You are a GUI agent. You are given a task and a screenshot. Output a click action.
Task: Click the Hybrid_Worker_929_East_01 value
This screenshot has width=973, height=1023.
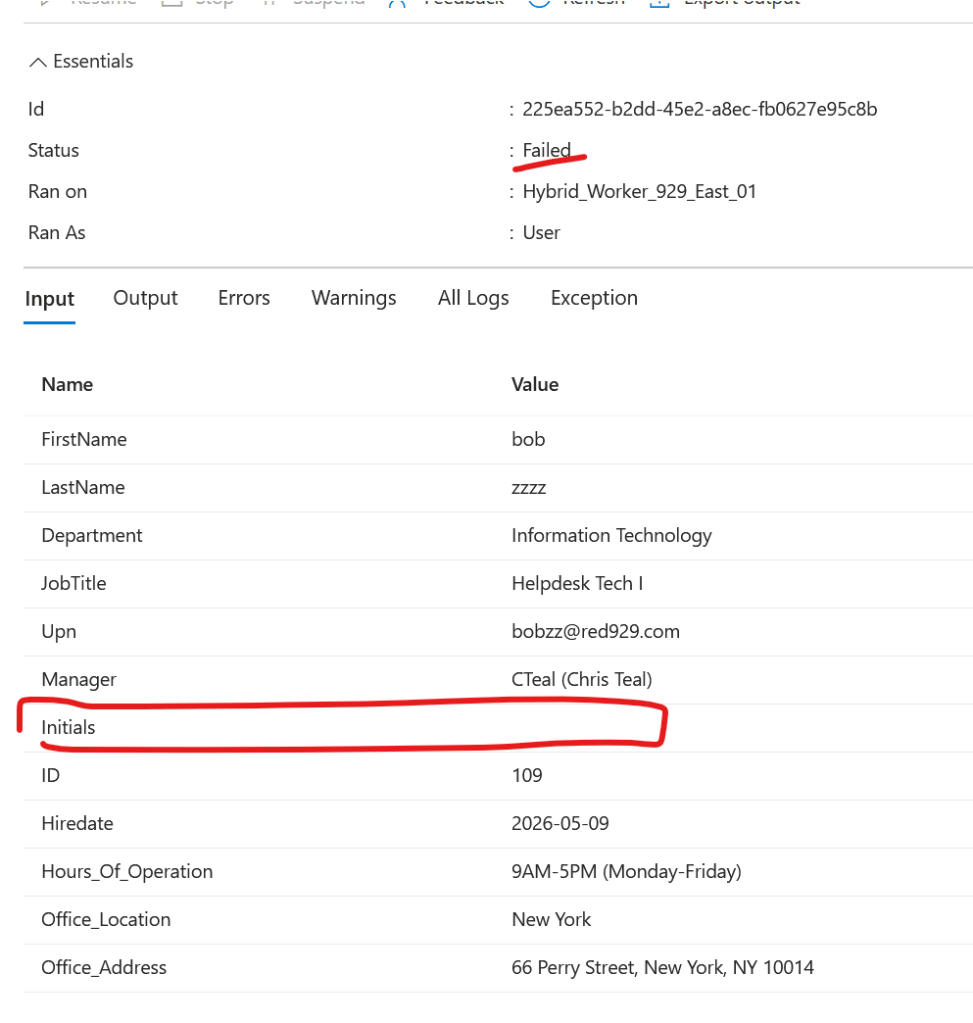(640, 191)
